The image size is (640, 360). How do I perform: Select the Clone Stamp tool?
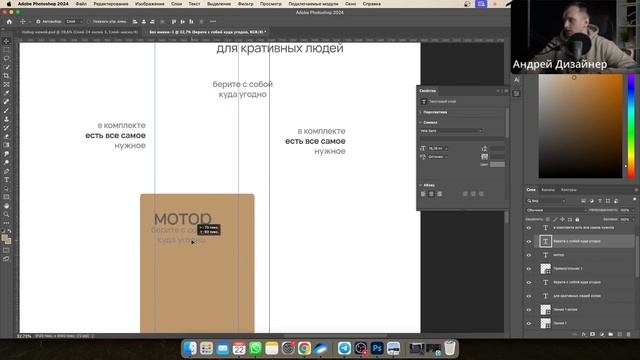click(x=7, y=119)
